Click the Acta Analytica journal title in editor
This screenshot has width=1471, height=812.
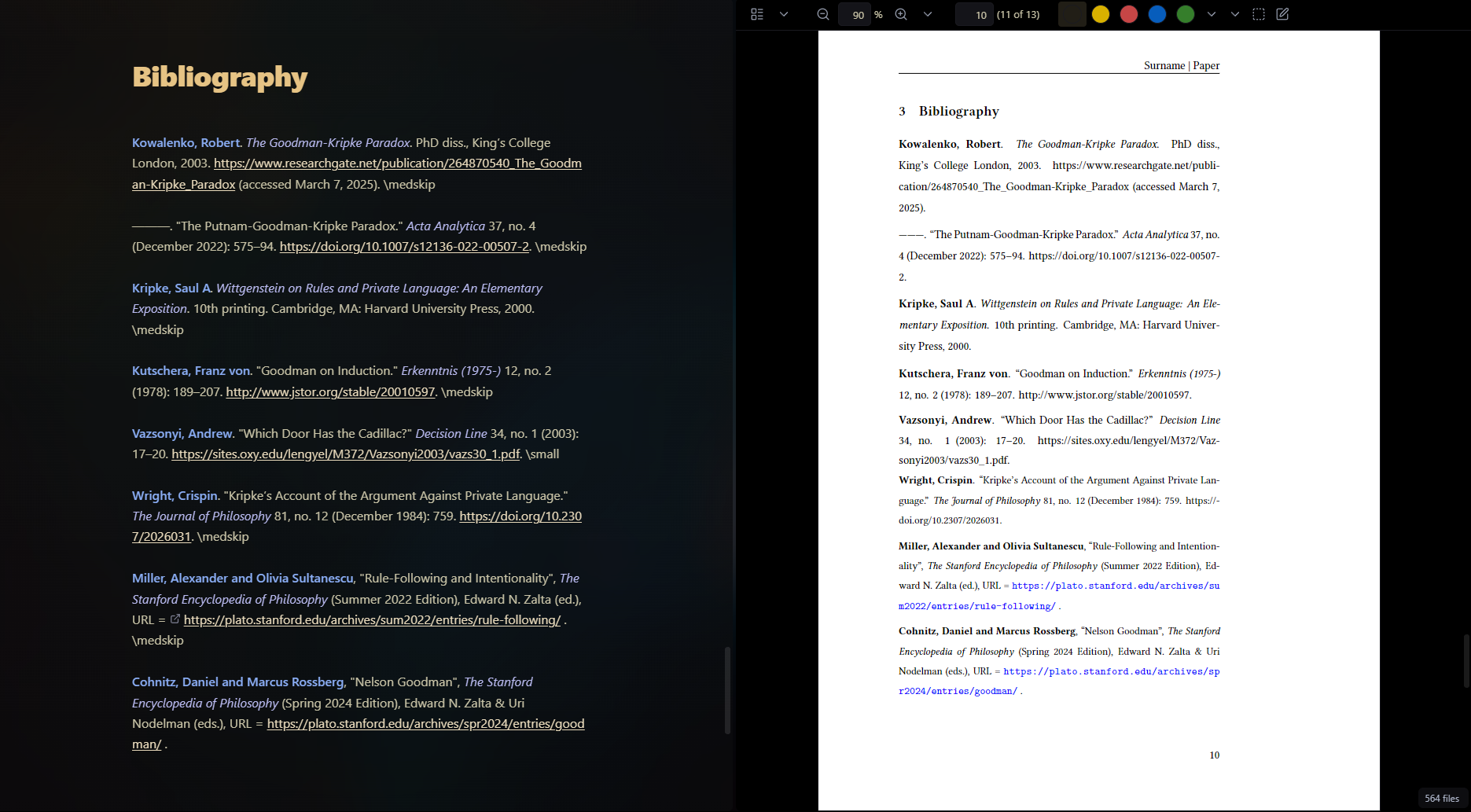click(445, 226)
